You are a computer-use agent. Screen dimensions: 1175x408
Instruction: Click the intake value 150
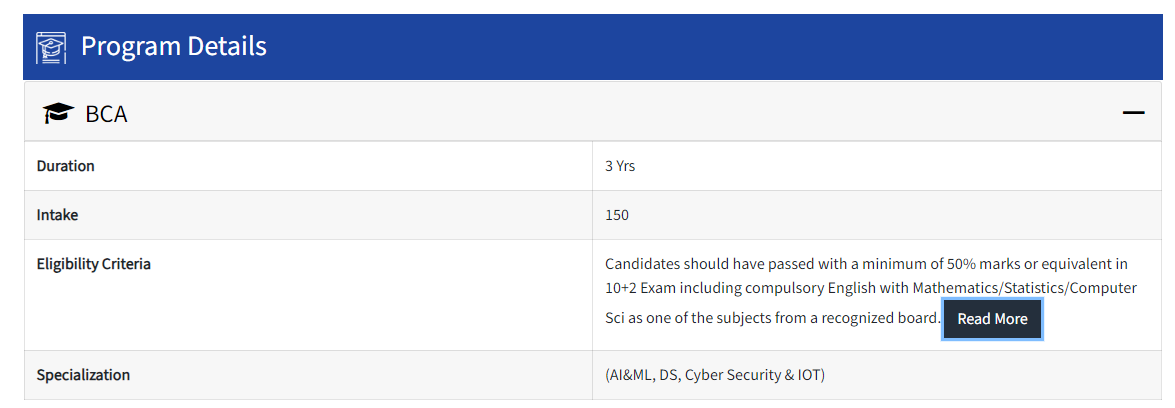617,215
